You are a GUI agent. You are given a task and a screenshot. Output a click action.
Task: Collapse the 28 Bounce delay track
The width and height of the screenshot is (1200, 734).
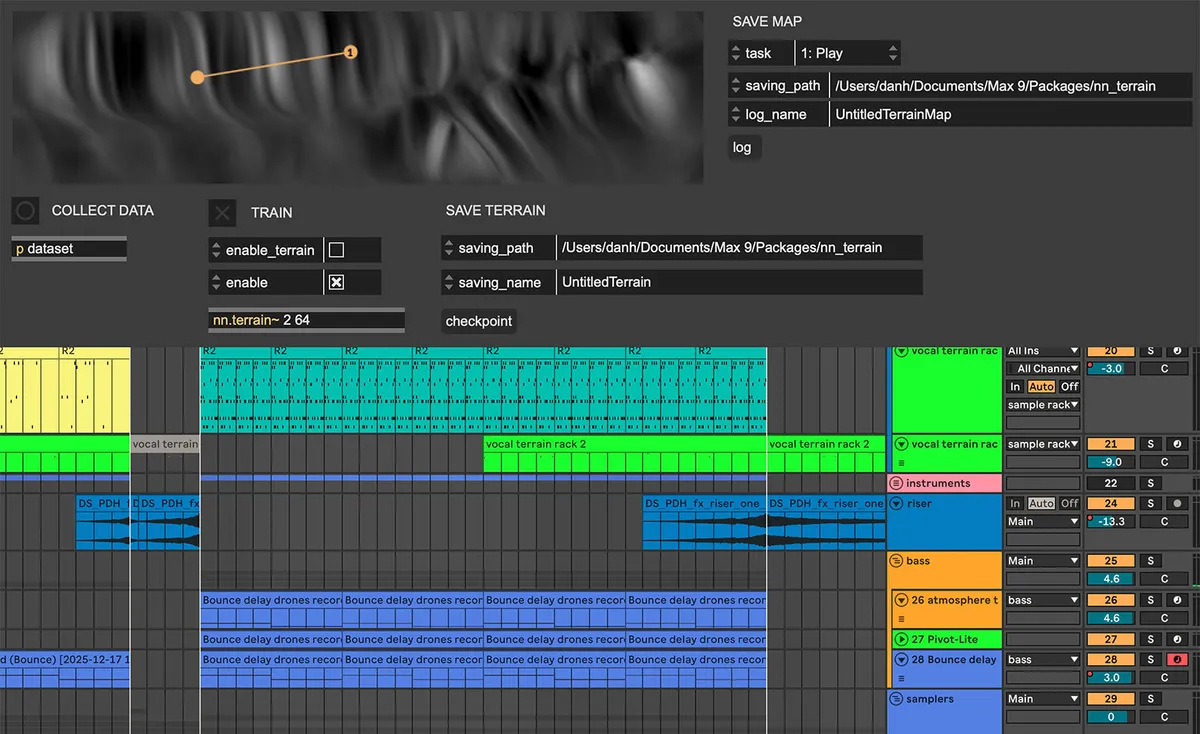901,660
